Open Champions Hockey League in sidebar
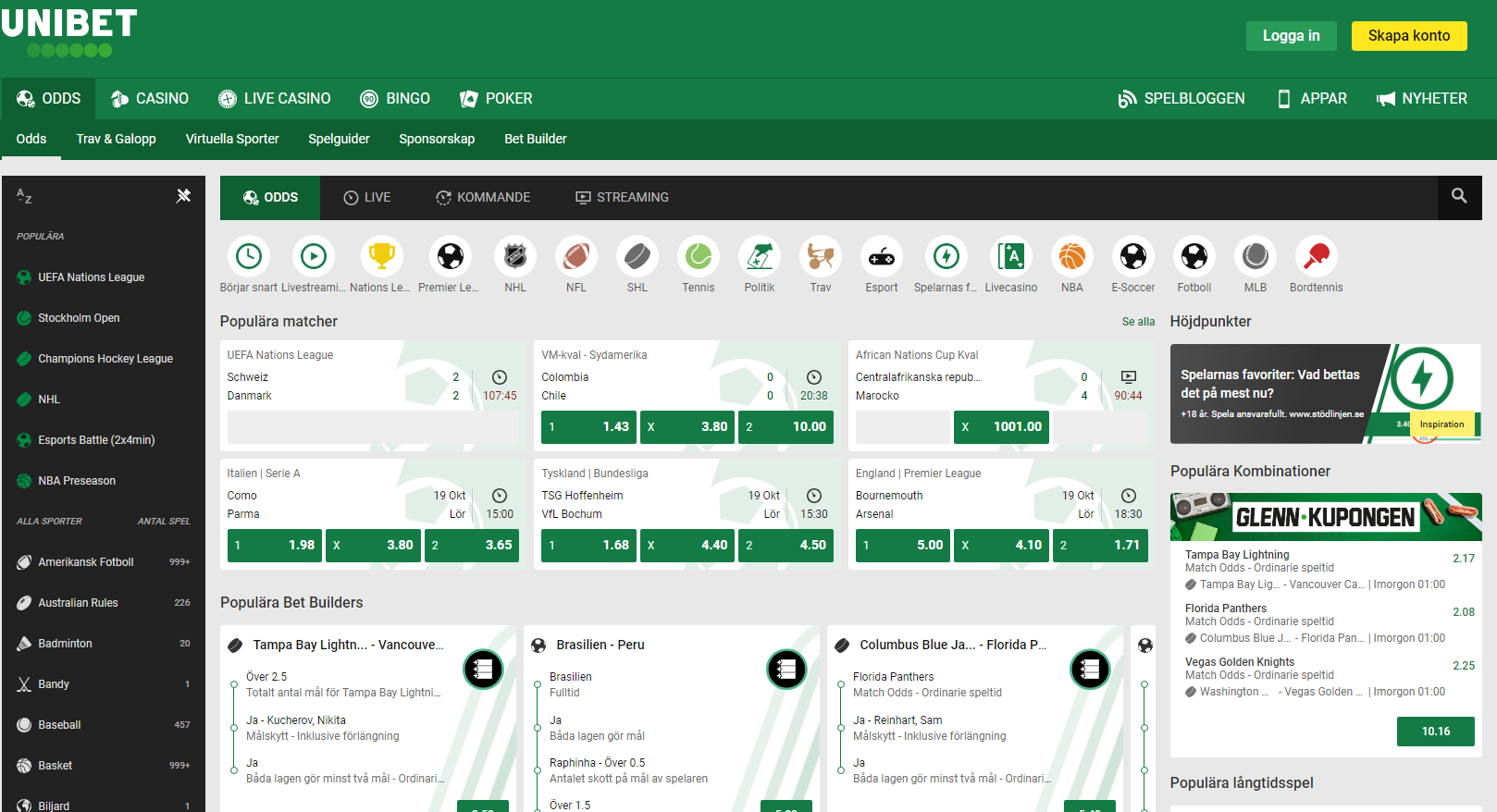The width and height of the screenshot is (1497, 812). click(103, 359)
